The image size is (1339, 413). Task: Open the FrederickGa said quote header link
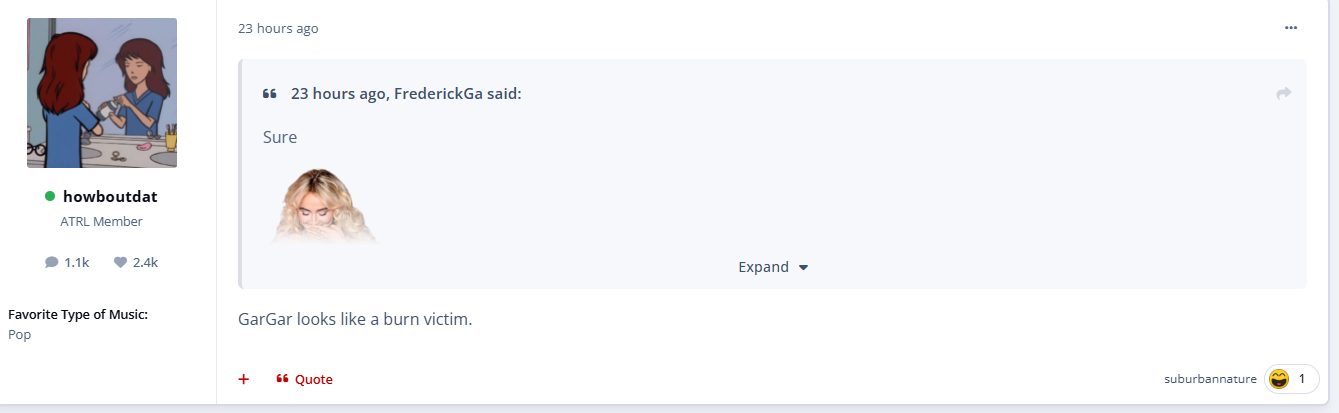406,94
